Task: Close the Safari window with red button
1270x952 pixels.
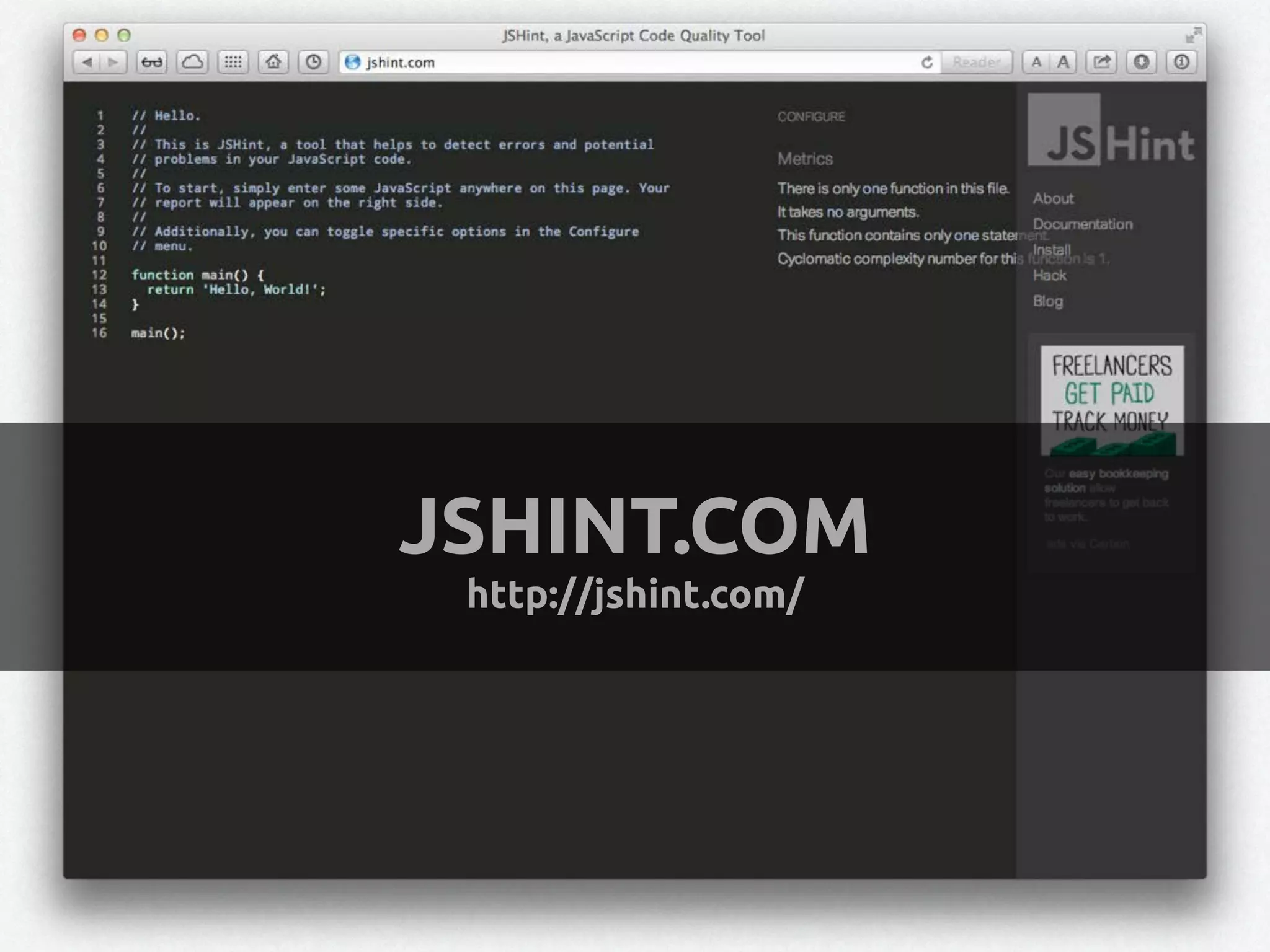Action: [79, 35]
